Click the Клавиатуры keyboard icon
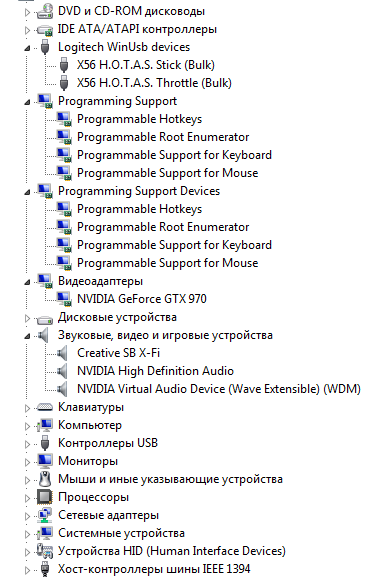This screenshot has width=382, height=578. (45, 407)
